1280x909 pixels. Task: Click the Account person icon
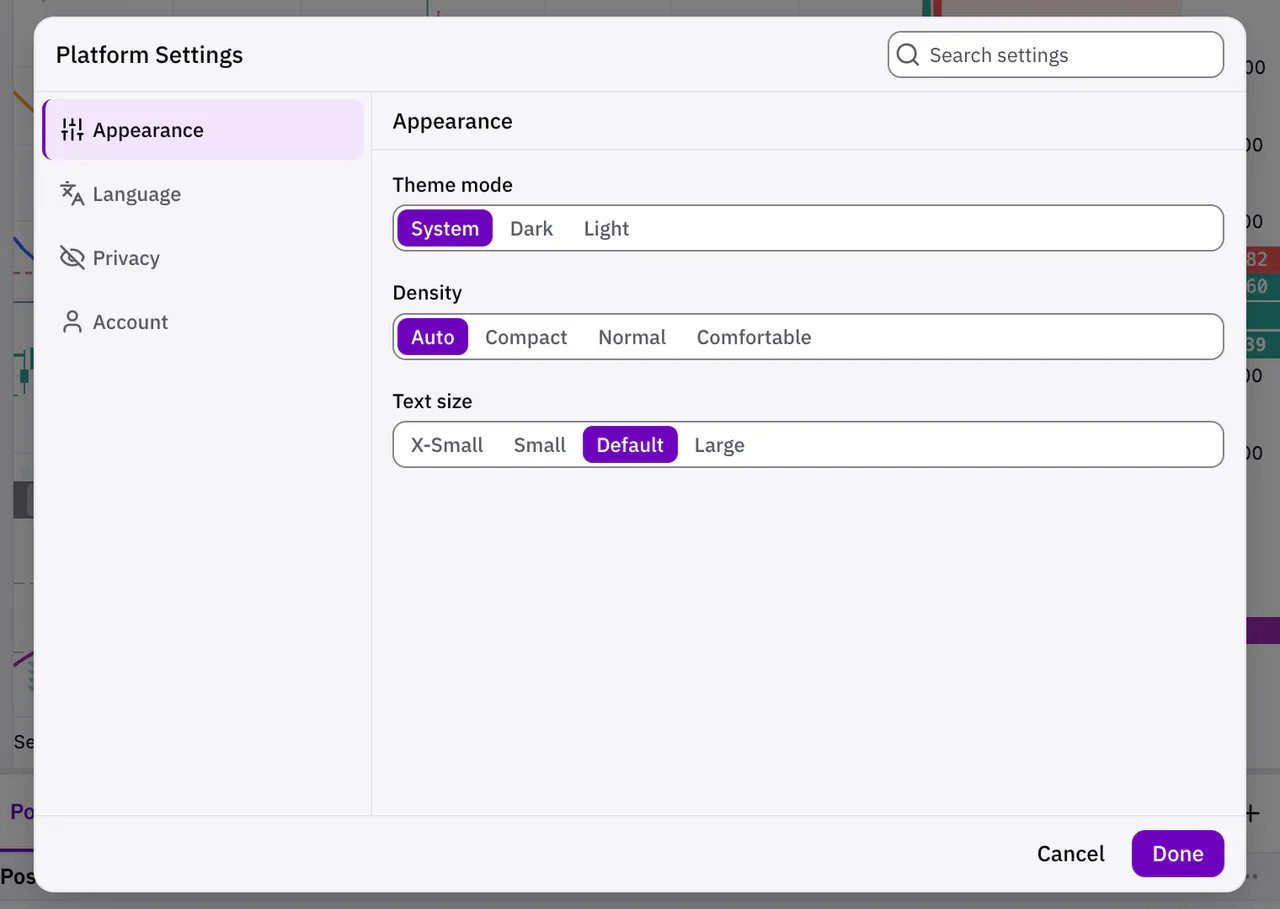(72, 322)
